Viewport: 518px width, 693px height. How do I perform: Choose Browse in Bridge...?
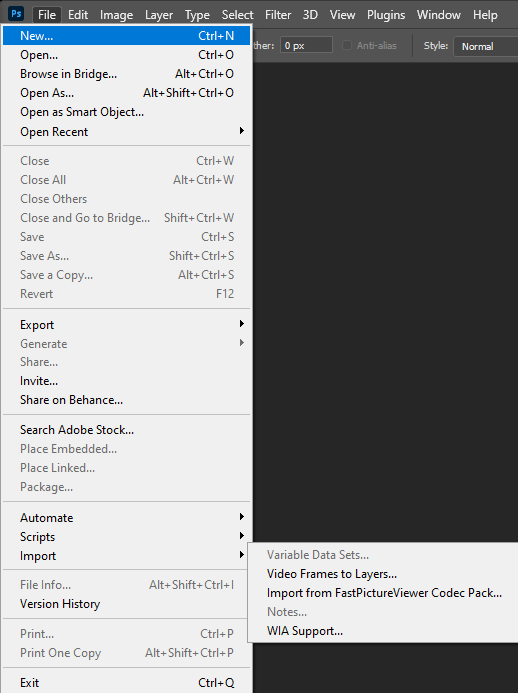tap(126, 74)
